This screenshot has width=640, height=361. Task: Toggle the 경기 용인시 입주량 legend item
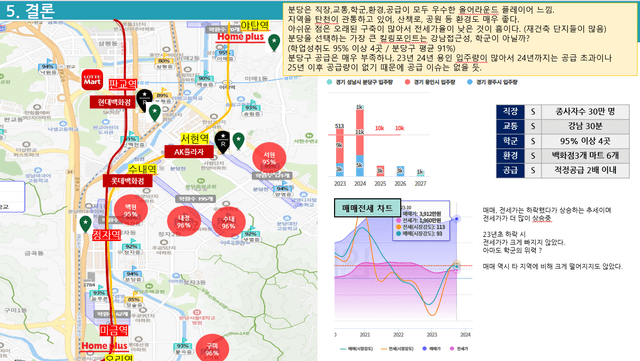429,82
